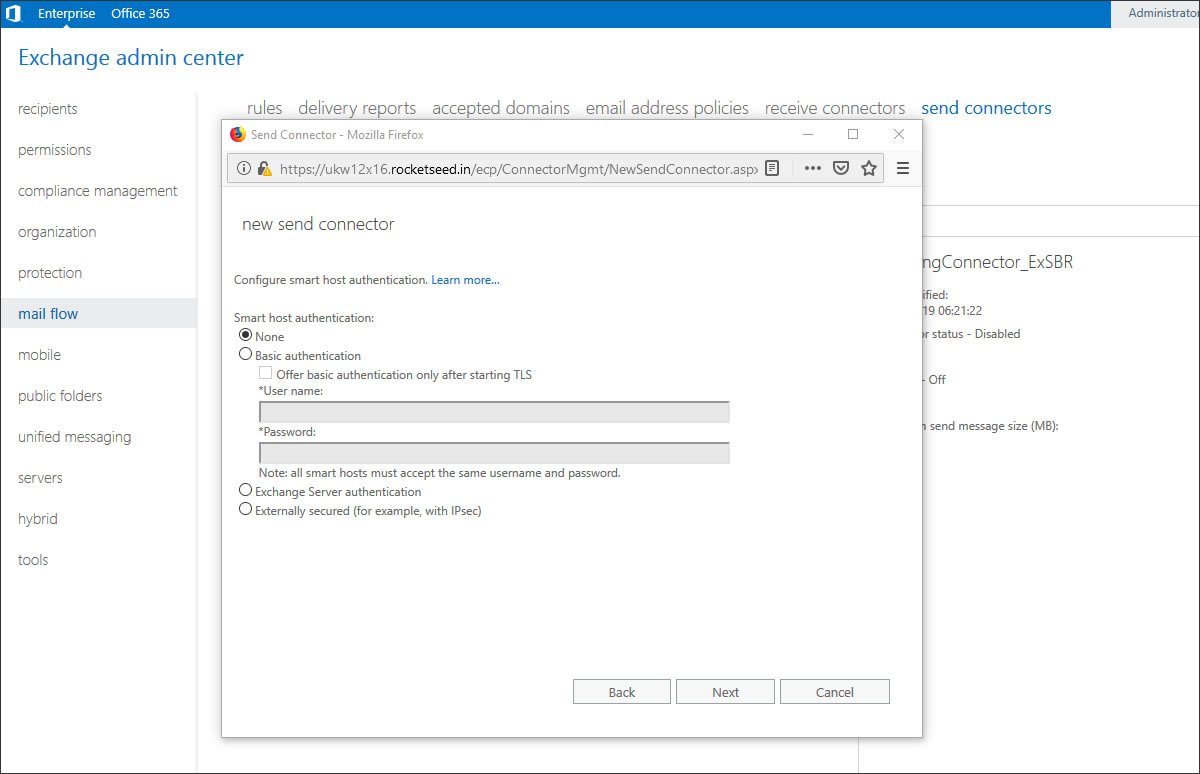Check basic authentication only after TLS
The width and height of the screenshot is (1200, 774).
tap(266, 373)
